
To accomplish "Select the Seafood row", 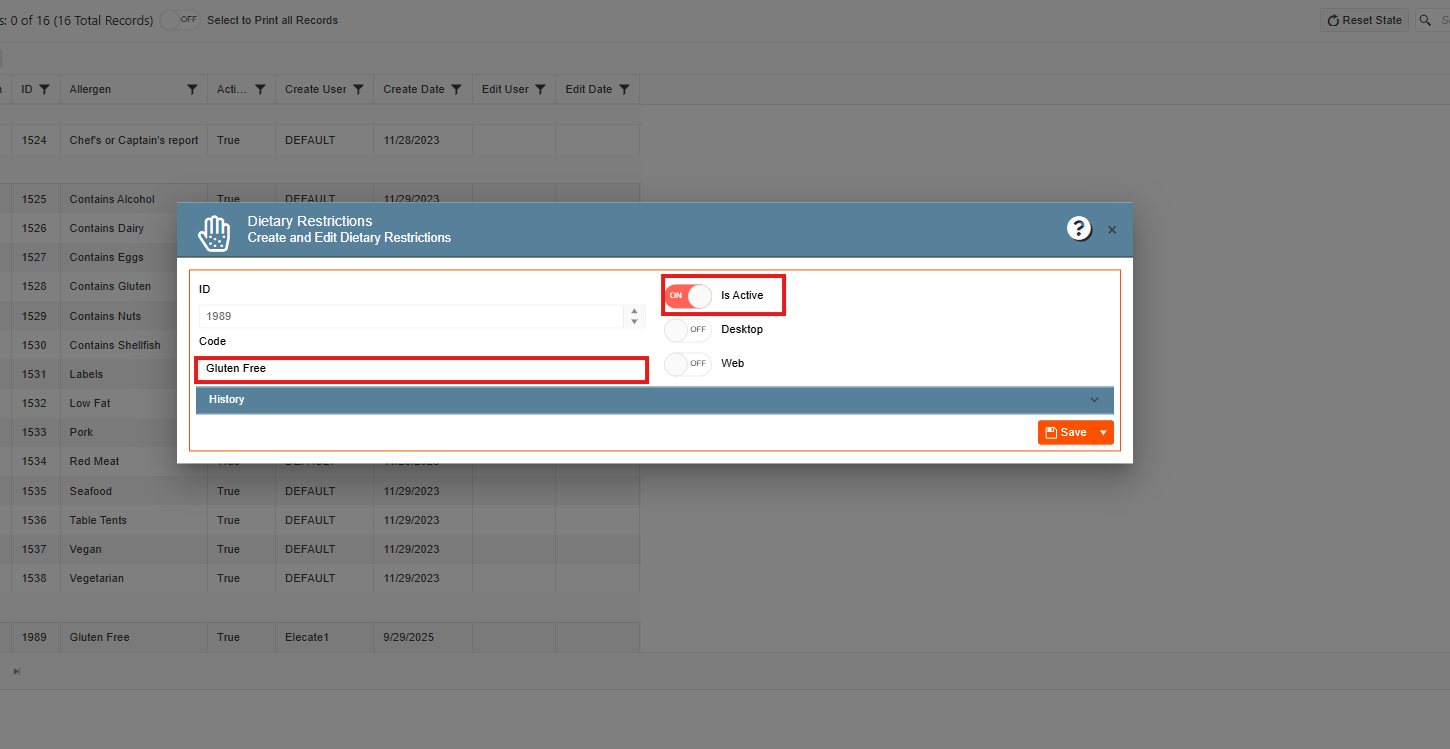I will click(x=320, y=491).
